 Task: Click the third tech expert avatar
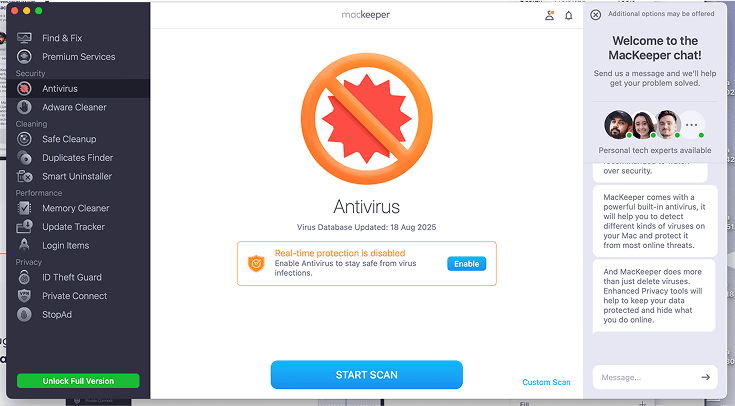coord(668,125)
